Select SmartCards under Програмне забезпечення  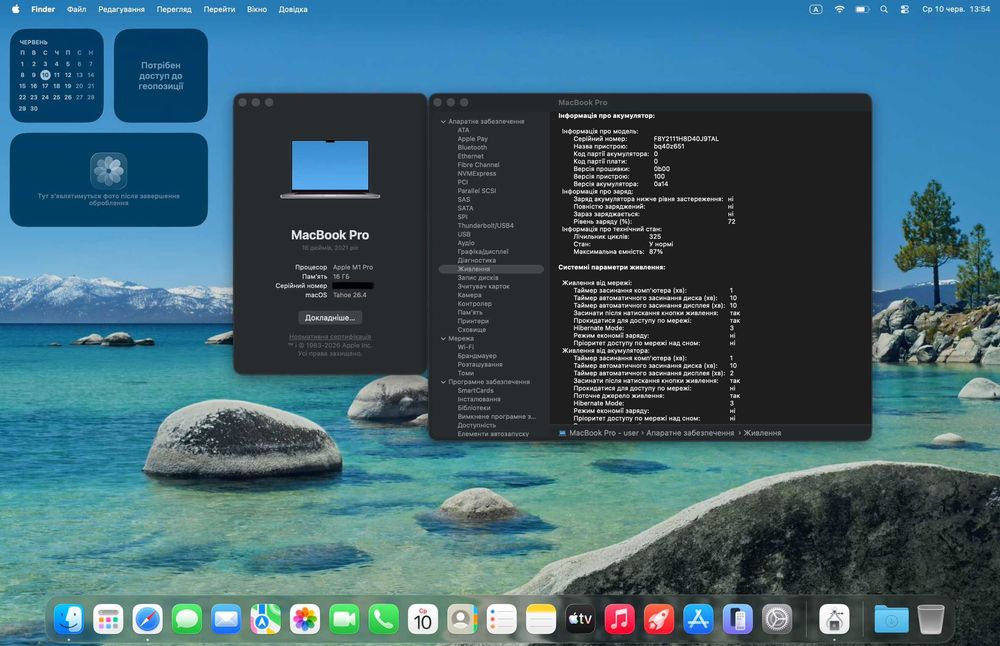475,390
